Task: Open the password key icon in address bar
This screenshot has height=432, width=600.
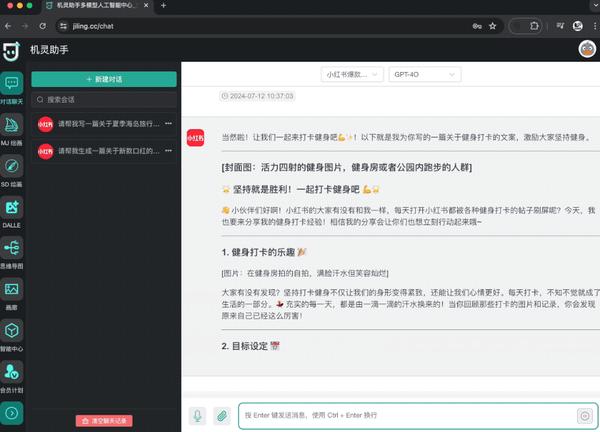Action: tap(477, 26)
